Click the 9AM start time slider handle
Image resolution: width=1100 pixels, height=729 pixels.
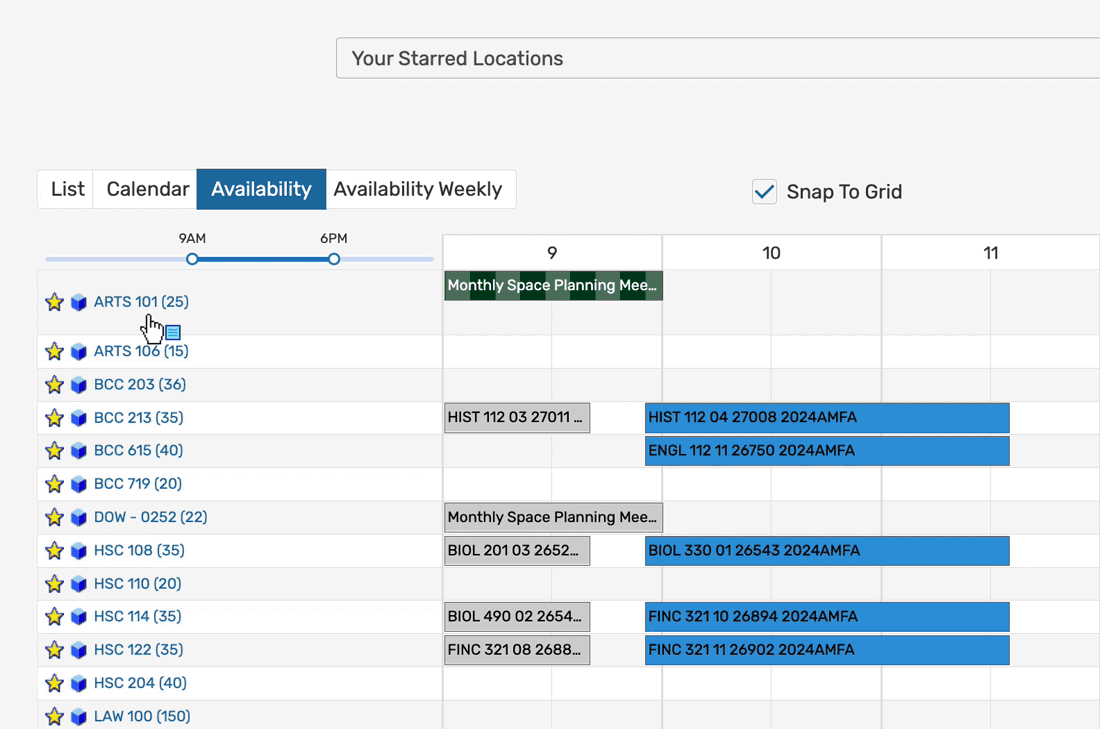coord(192,259)
